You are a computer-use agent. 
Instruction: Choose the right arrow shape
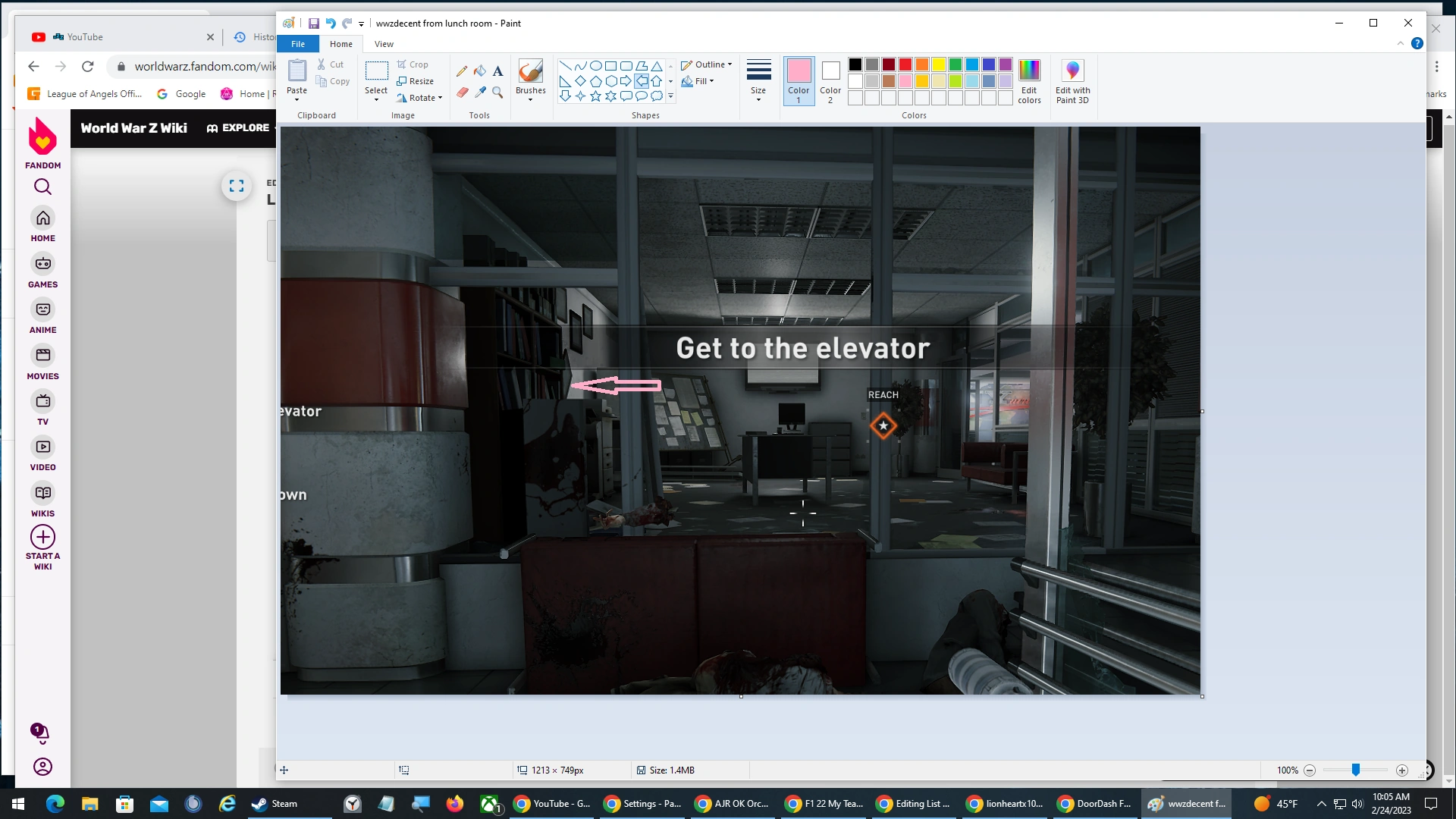626,81
